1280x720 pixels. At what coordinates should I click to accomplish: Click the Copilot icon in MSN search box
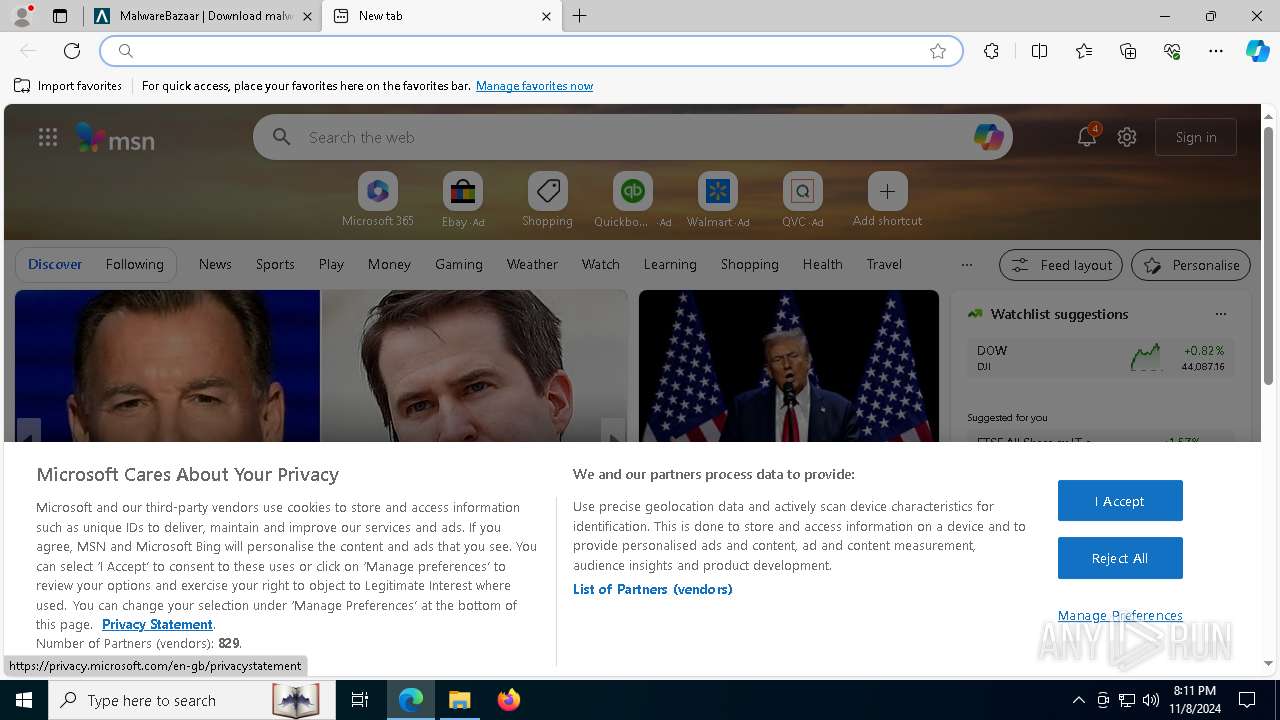tap(988, 137)
